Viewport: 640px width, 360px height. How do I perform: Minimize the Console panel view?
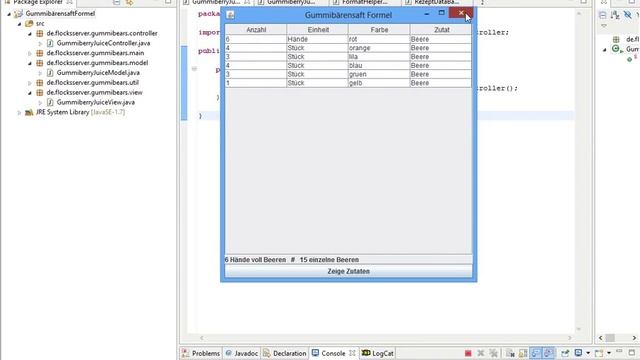pos(619,351)
